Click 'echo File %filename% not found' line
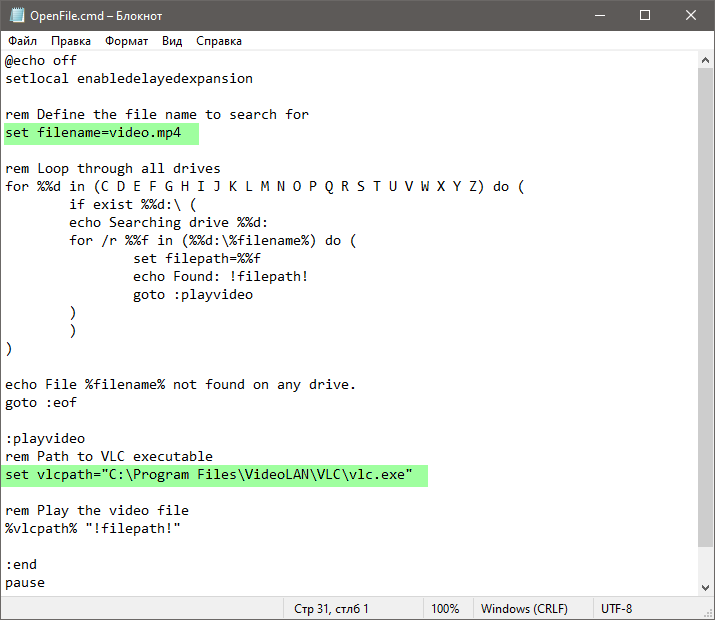The image size is (715, 620). click(180, 385)
